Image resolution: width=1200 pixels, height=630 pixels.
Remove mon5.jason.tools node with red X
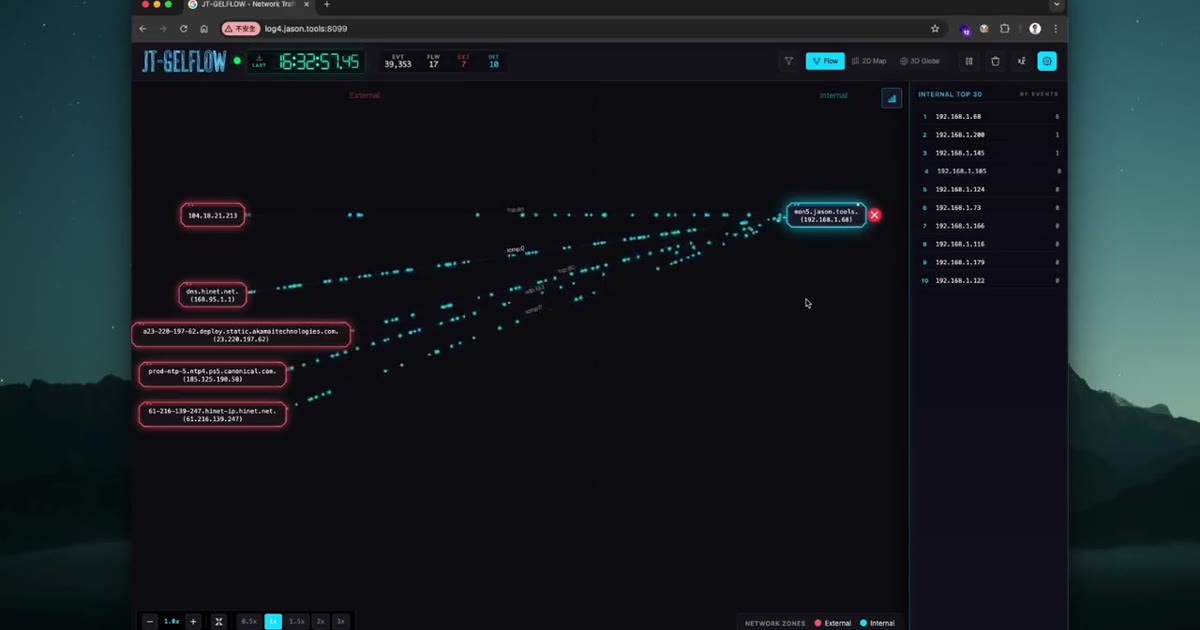point(875,215)
